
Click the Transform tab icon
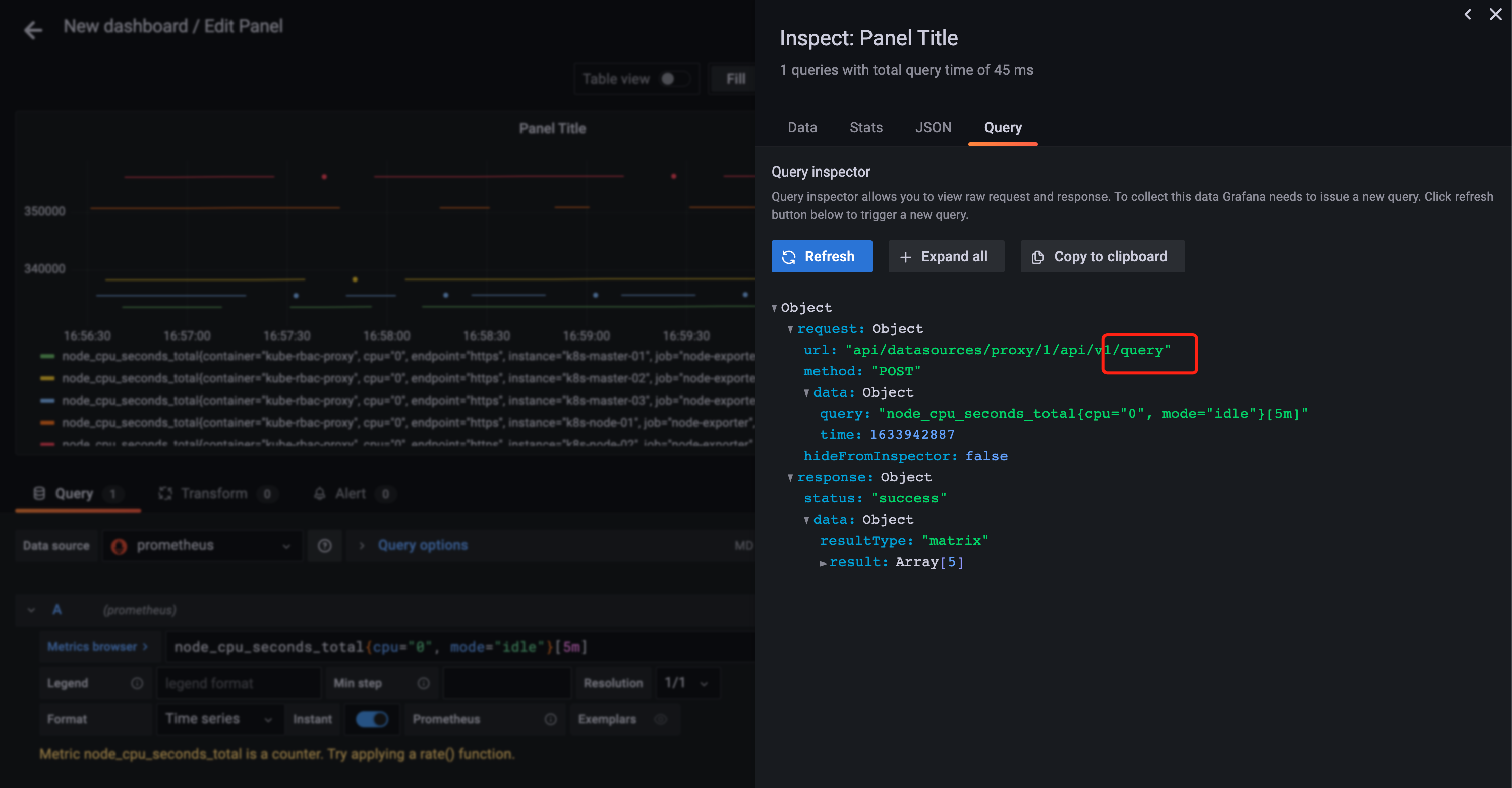tap(165, 494)
